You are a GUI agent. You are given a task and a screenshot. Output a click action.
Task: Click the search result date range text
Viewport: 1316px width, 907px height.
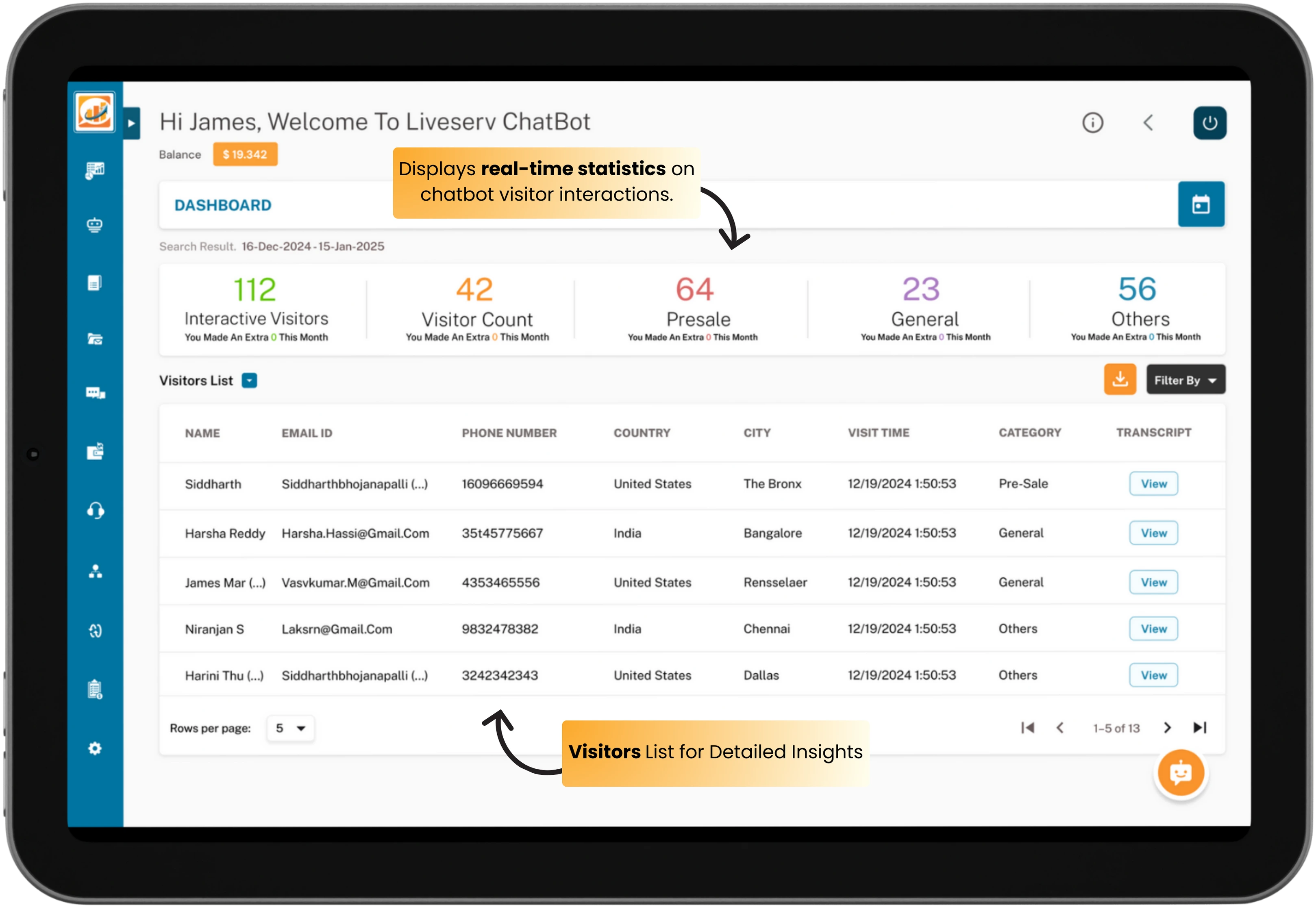pyautogui.click(x=313, y=246)
